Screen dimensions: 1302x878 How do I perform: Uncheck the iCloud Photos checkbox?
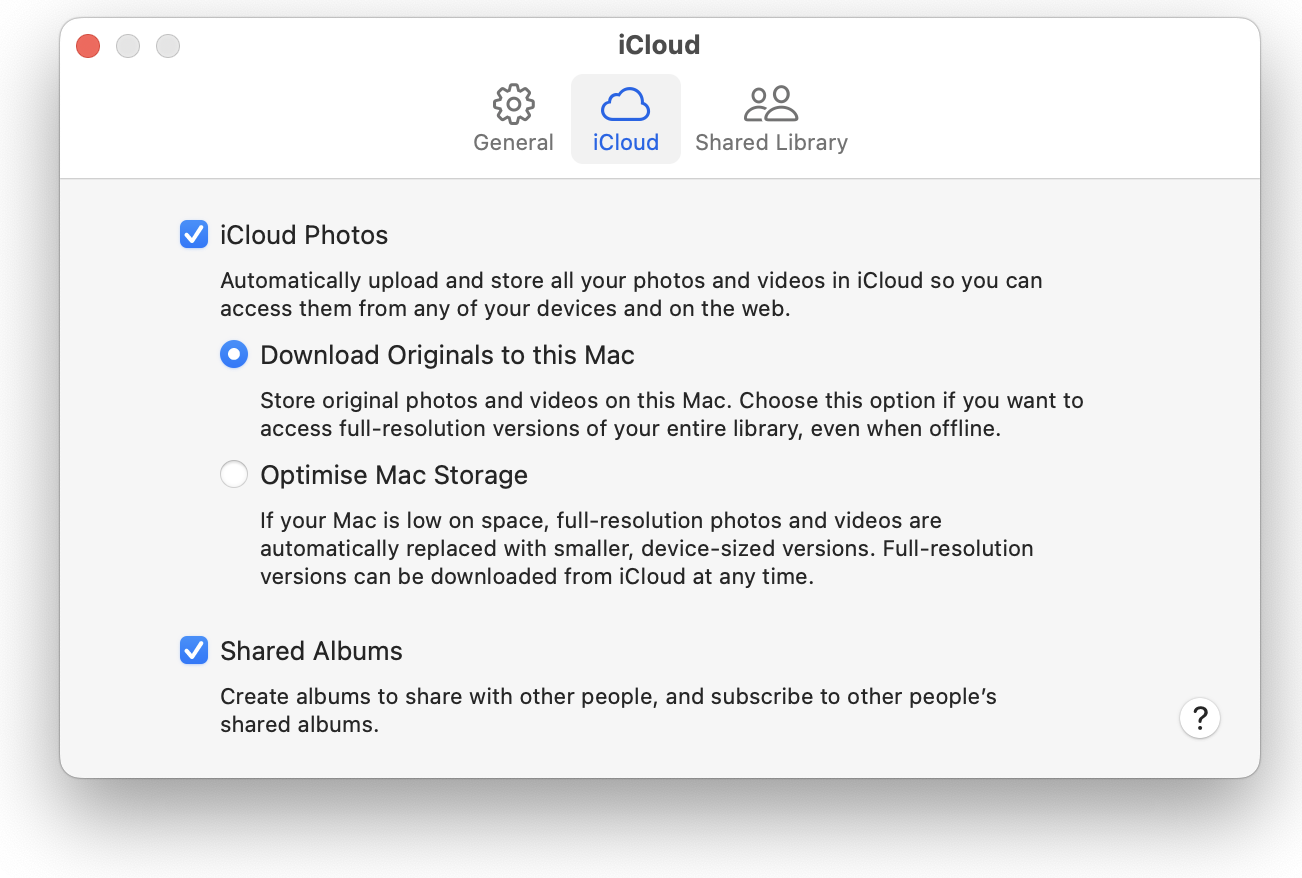[x=194, y=235]
